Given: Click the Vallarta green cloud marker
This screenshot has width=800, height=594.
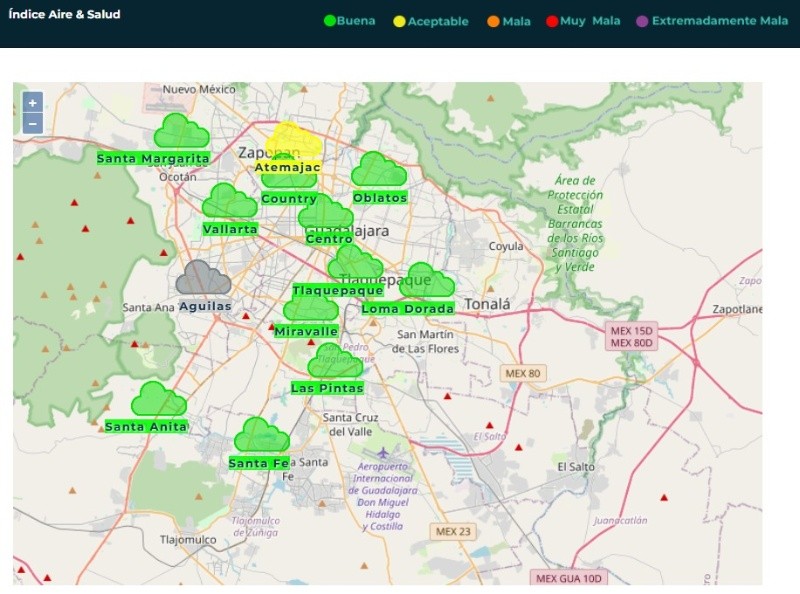Looking at the screenshot, I should 230,202.
